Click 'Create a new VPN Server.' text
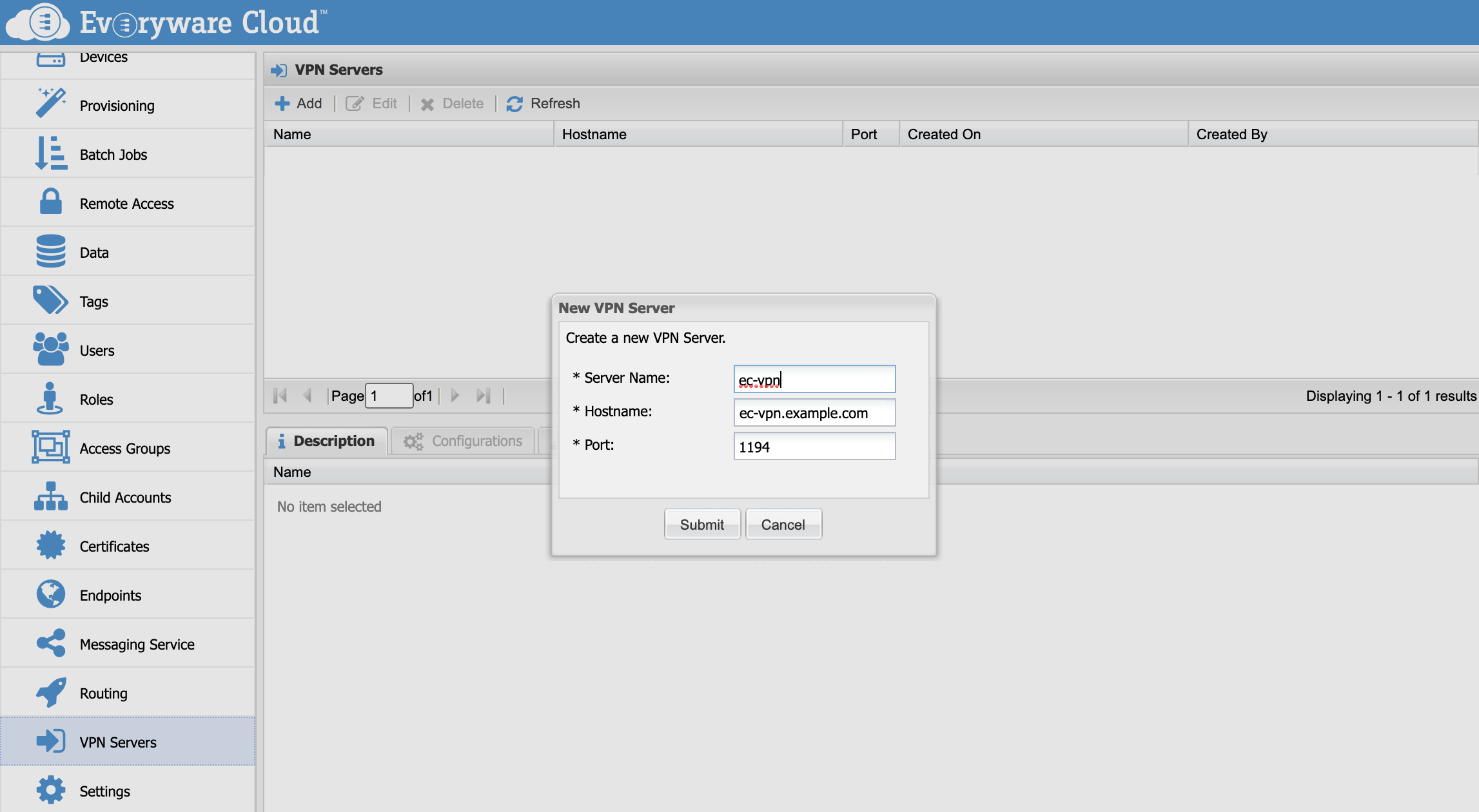The image size is (1479, 812). pyautogui.click(x=645, y=338)
